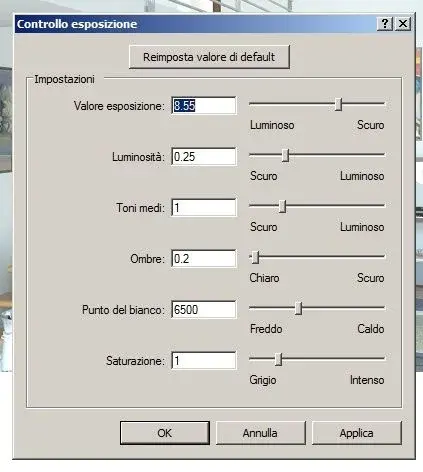Open the help question mark button
The image size is (423, 472).
(385, 24)
